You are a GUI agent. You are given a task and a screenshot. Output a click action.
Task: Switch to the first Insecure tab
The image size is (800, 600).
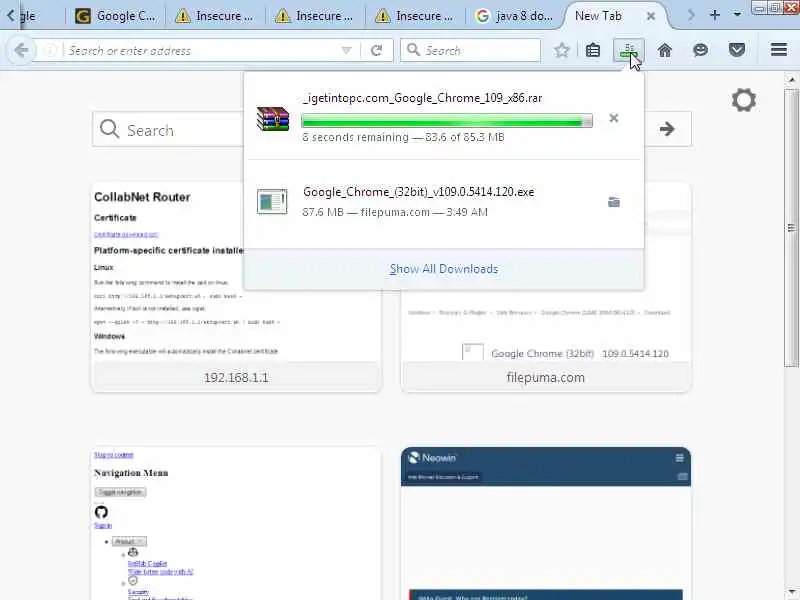click(x=214, y=16)
